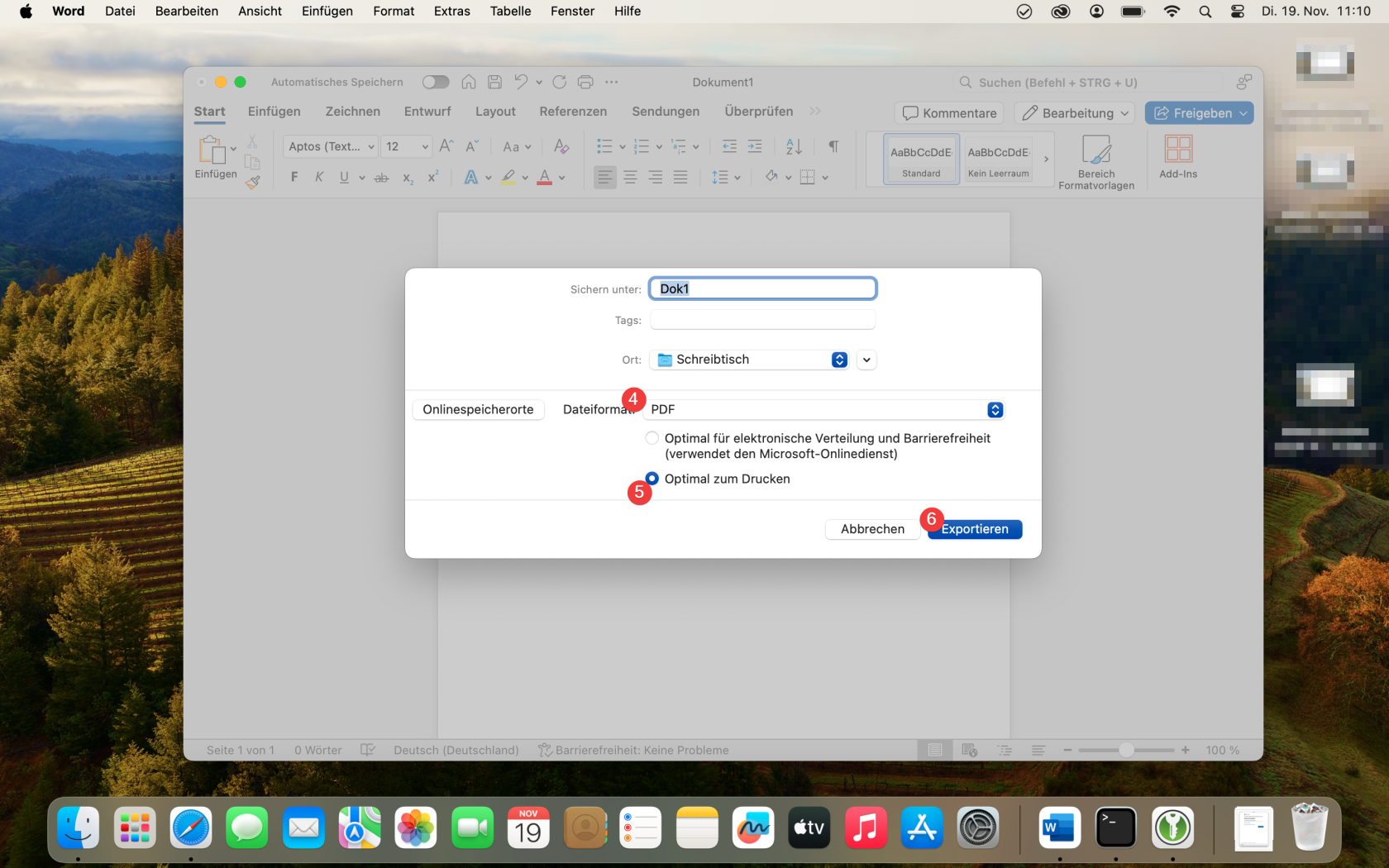The width and height of the screenshot is (1389, 868).
Task: Switch to the Layout ribbon tab
Action: coord(495,112)
